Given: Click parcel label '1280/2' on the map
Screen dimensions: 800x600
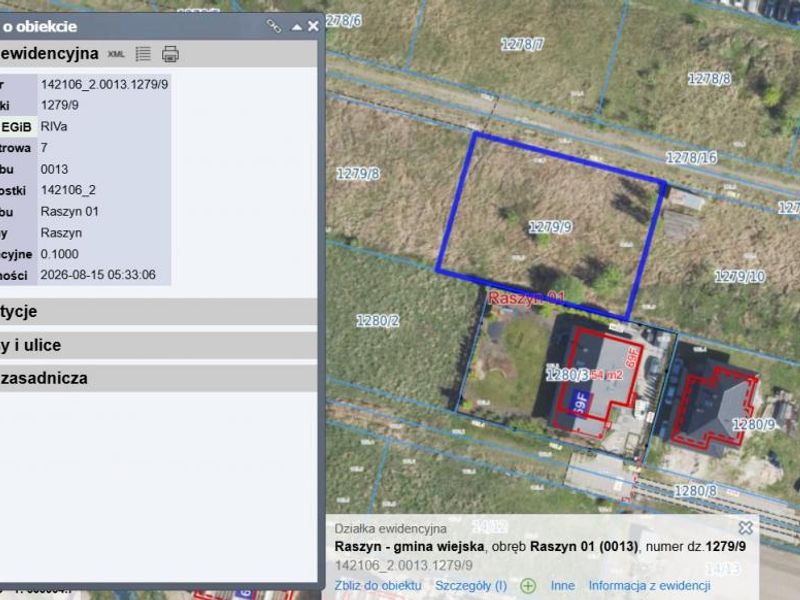Looking at the screenshot, I should pos(378,321).
